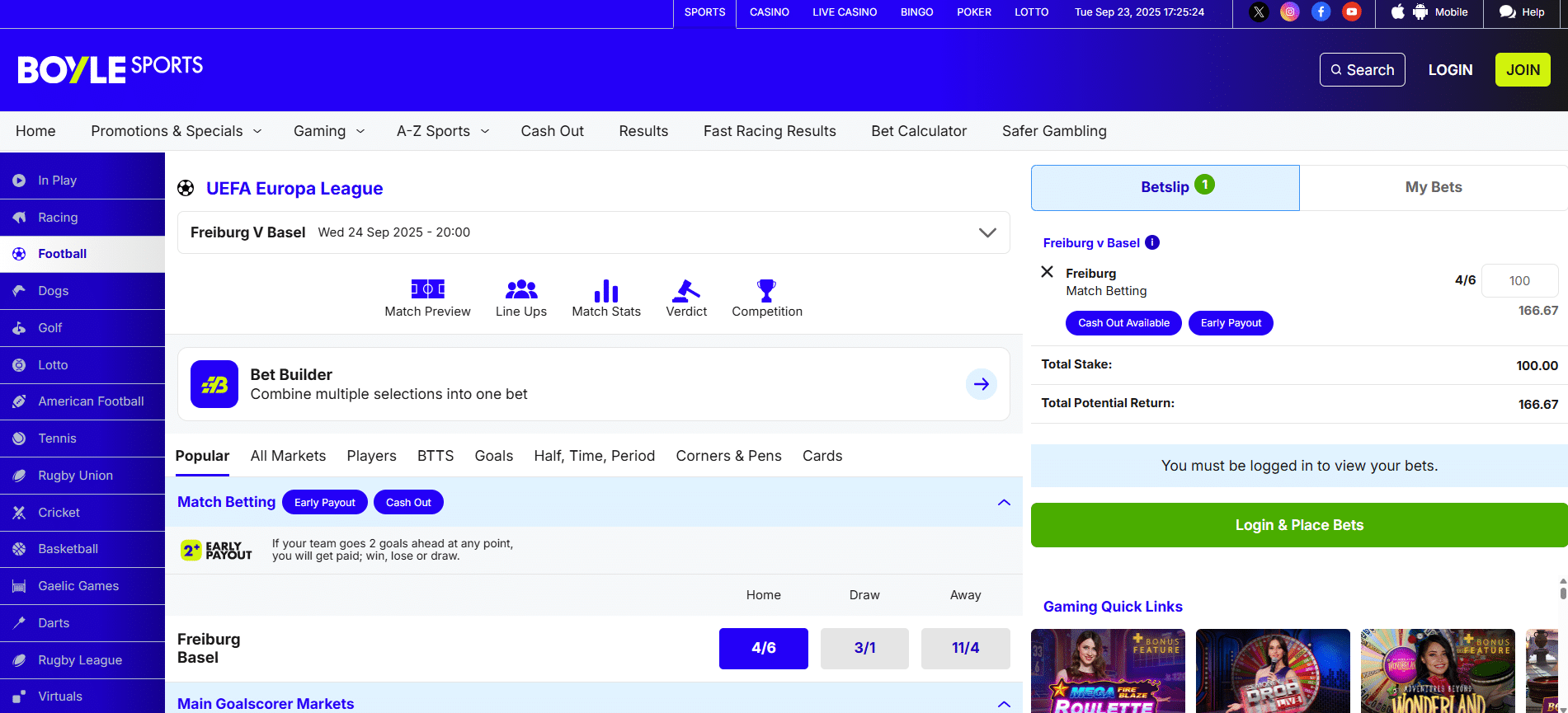Screen dimensions: 1568x713
Task: Open the Corners & Pens tab
Action: click(x=728, y=456)
